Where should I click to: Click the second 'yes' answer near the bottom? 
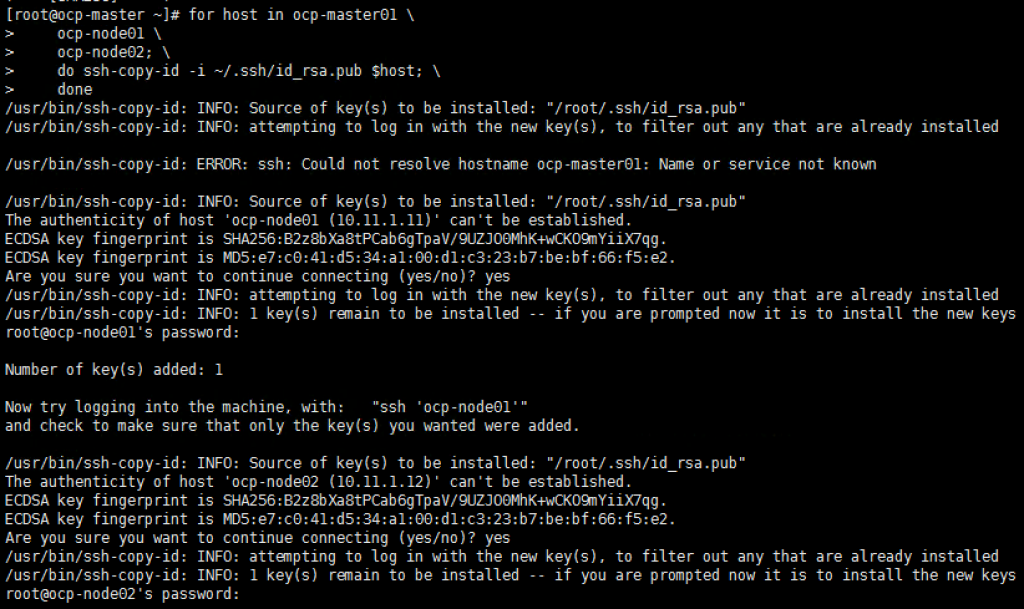(x=498, y=538)
